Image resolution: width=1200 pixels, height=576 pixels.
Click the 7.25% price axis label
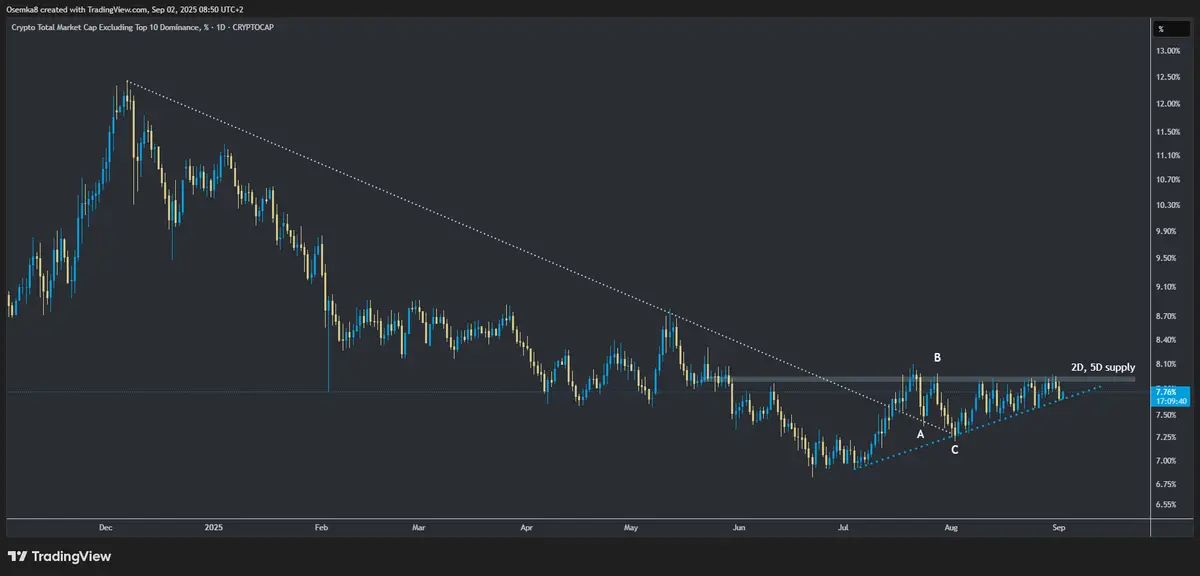1166,438
